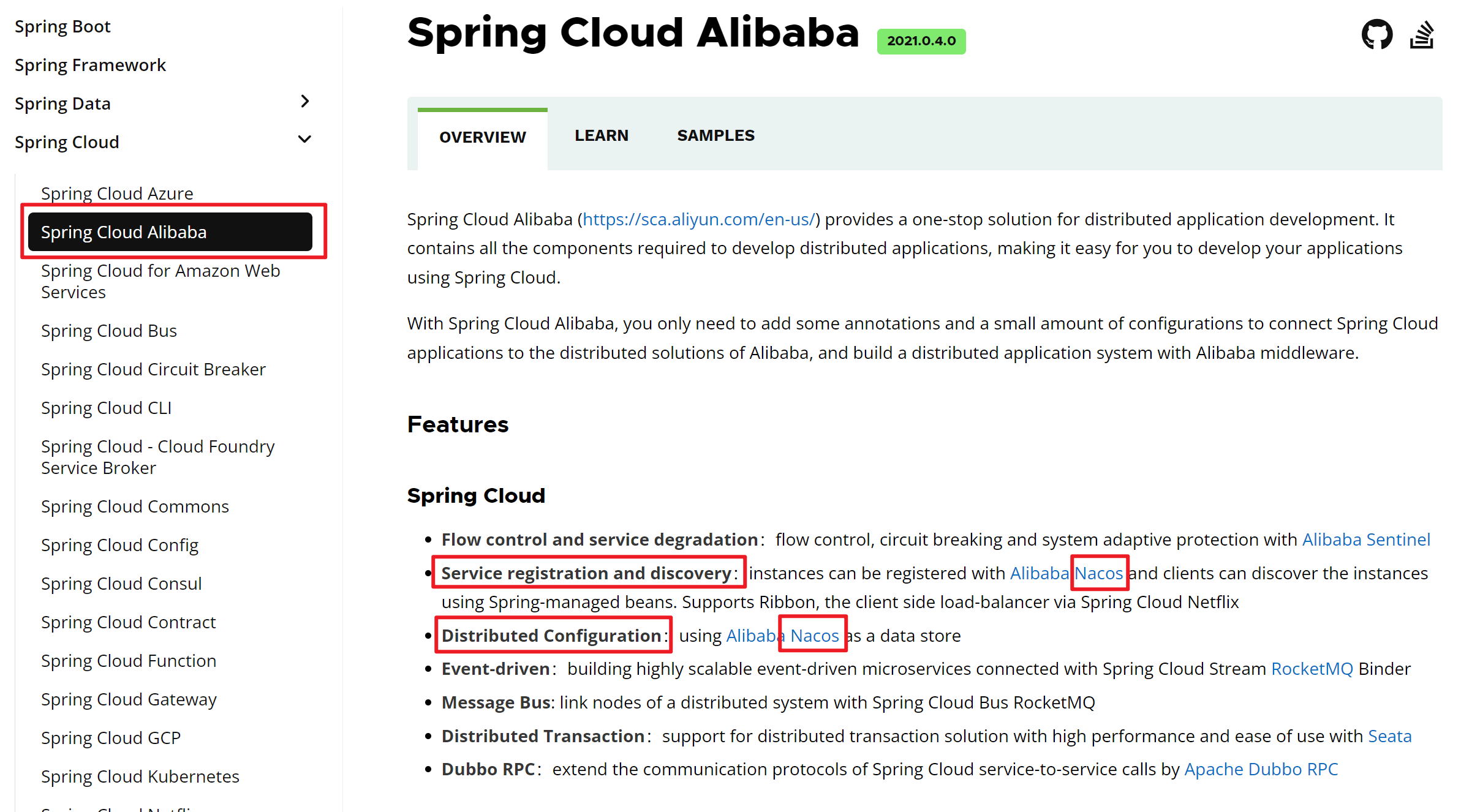Screen dimensions: 1461x812
Task: Select the OVERVIEW tab
Action: pos(482,137)
